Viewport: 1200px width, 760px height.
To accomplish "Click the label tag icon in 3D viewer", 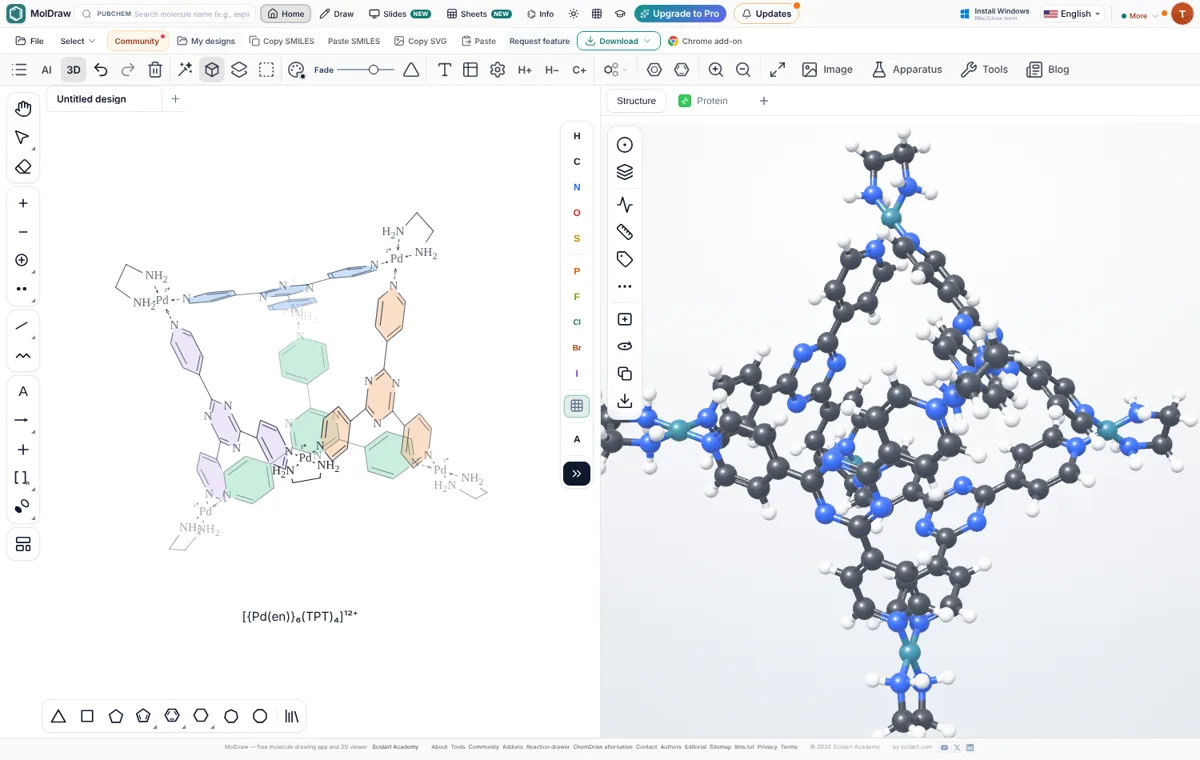I will pos(625,259).
